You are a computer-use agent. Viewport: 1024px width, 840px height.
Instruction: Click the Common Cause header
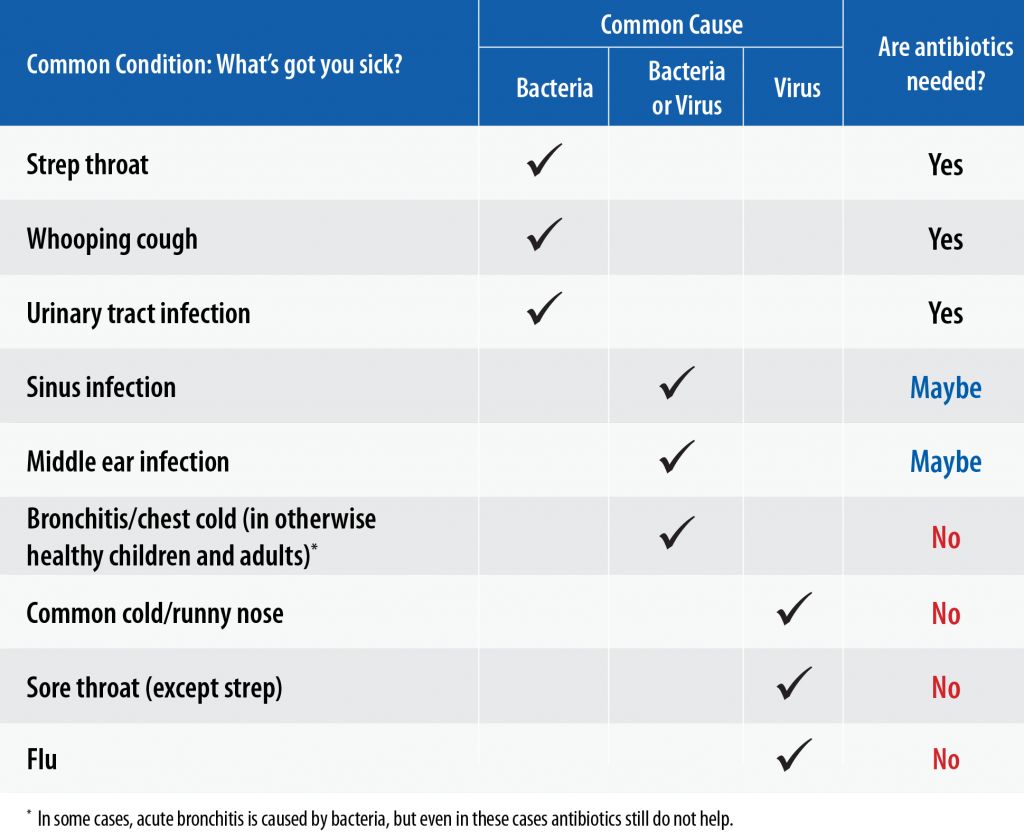(x=671, y=25)
